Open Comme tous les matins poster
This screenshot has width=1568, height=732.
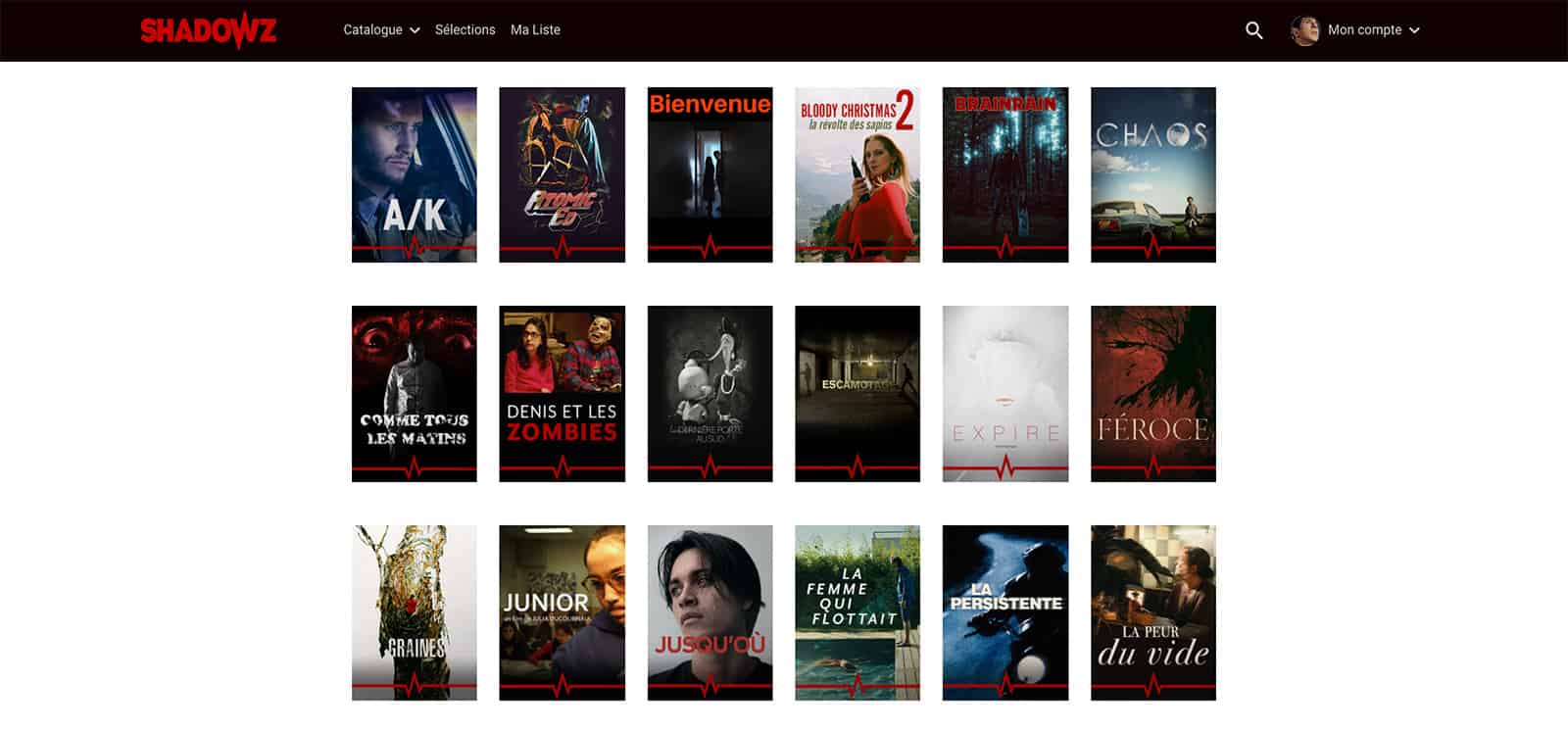click(415, 393)
